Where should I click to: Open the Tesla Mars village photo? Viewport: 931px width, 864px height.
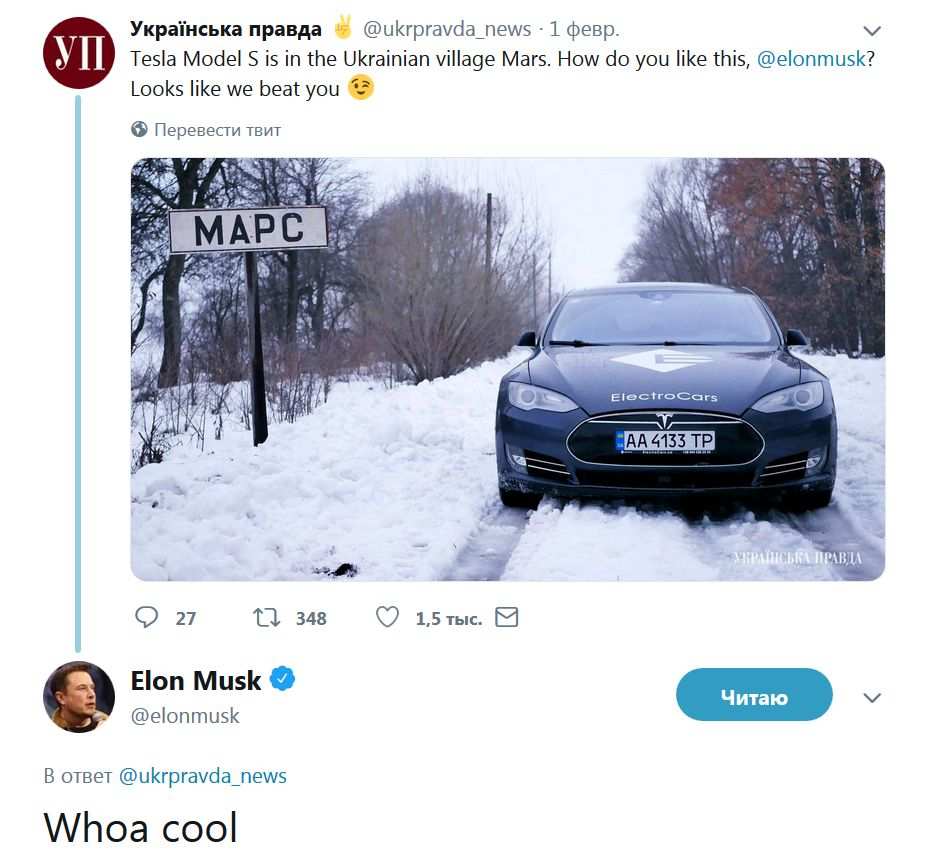tap(507, 369)
